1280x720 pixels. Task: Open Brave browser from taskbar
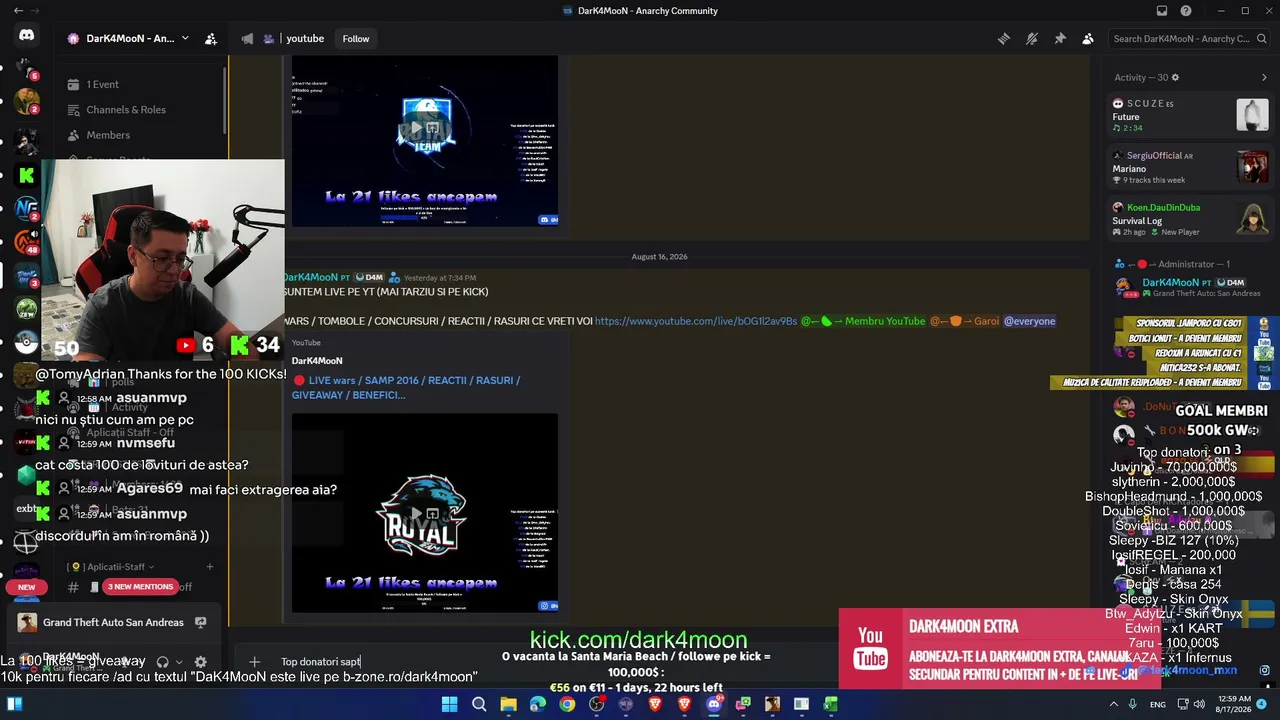coord(655,705)
